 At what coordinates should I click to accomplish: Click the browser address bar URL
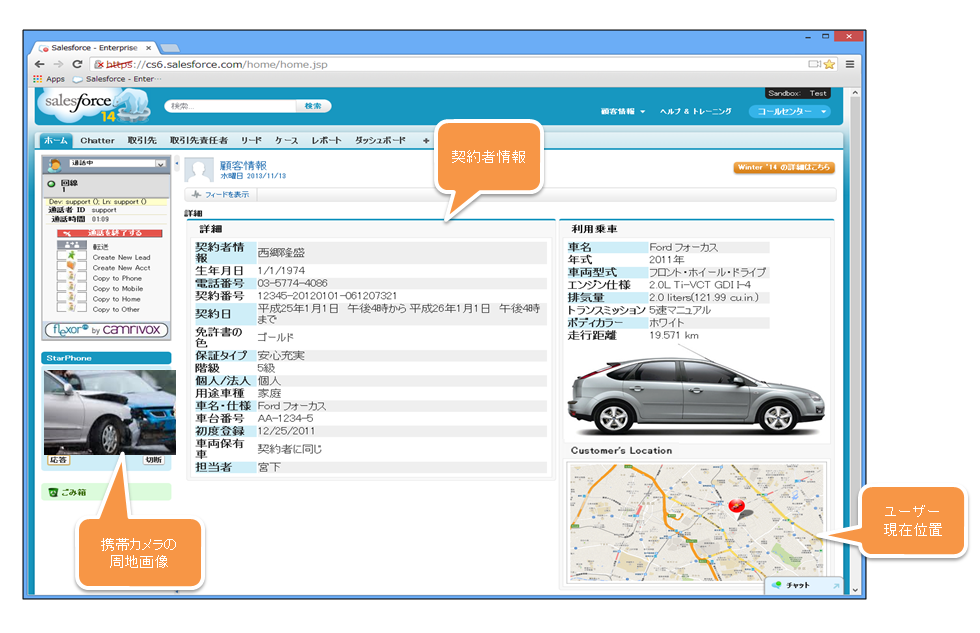(216, 64)
